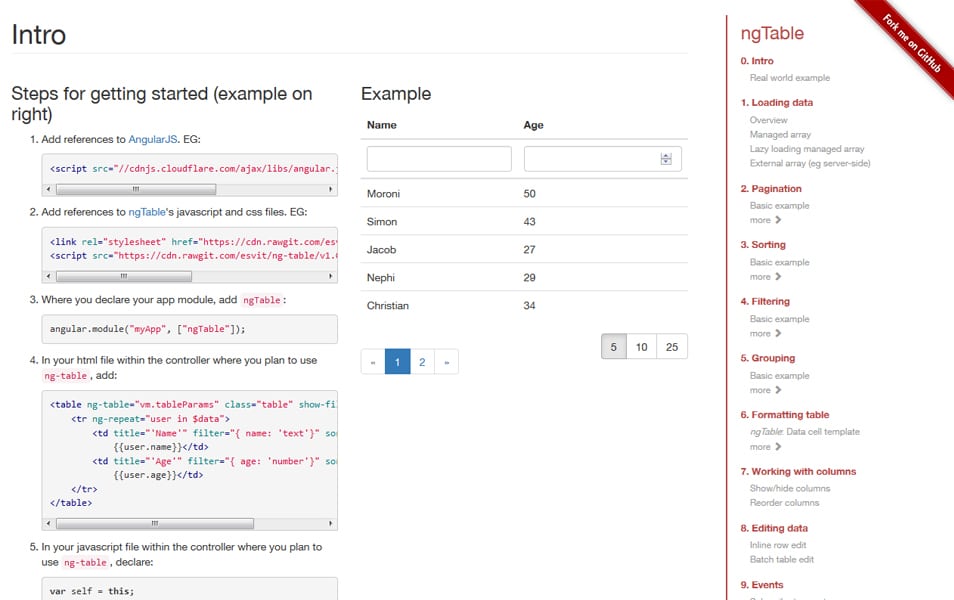954x600 pixels.
Task: Show 25 rows per page
Action: coord(672,347)
